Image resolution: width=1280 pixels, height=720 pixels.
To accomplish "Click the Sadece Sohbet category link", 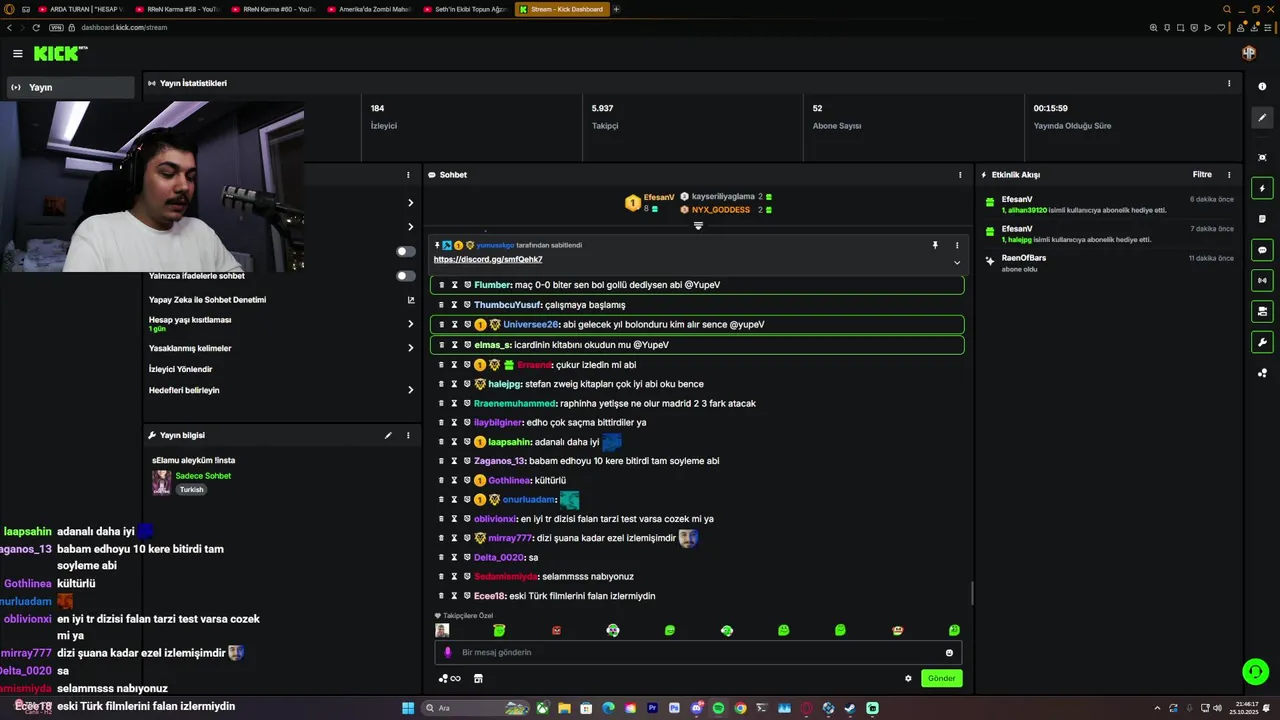I will click(203, 476).
